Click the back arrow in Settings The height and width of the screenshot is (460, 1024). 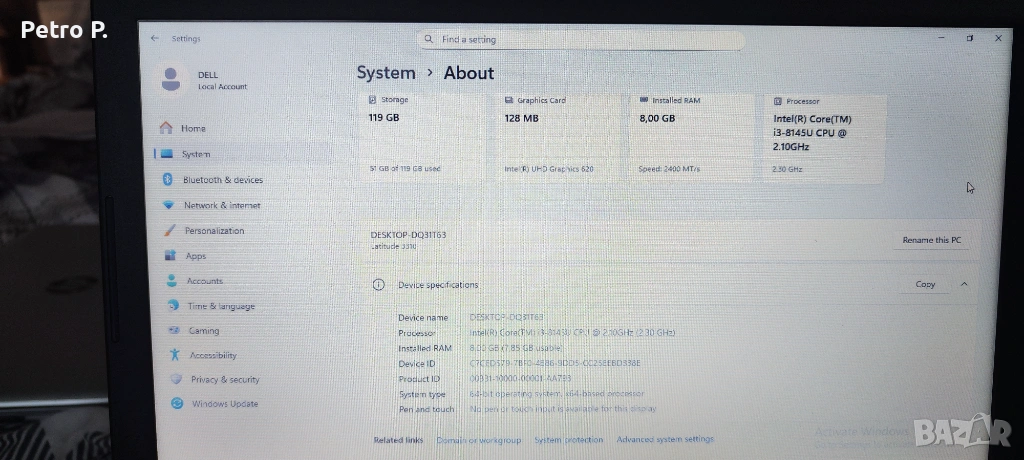pos(154,38)
